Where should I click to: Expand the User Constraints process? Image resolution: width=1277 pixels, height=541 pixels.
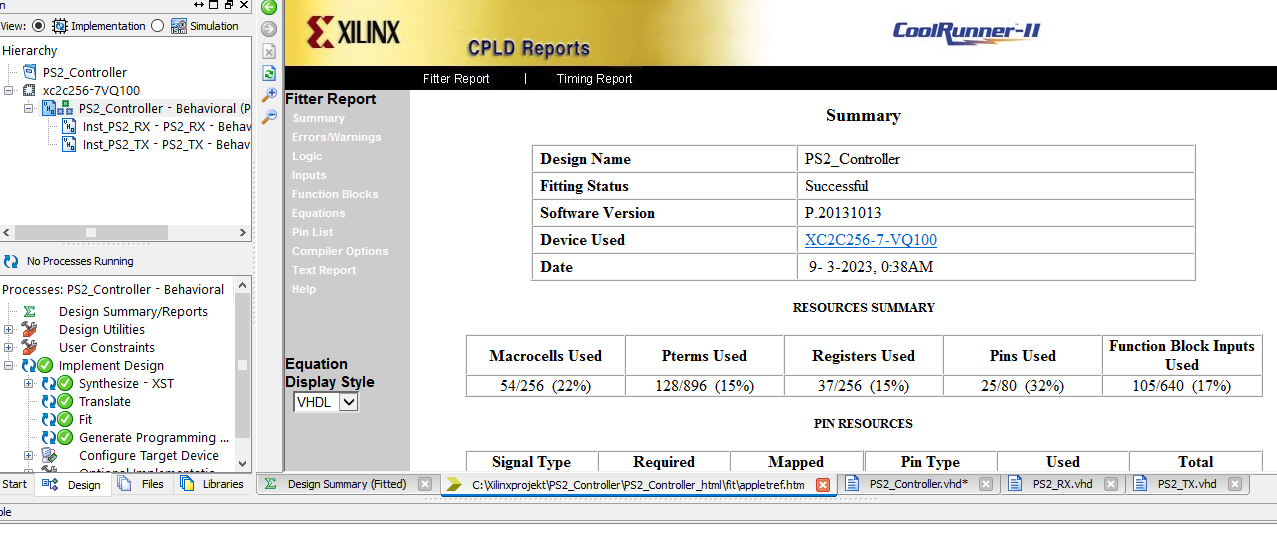point(9,347)
